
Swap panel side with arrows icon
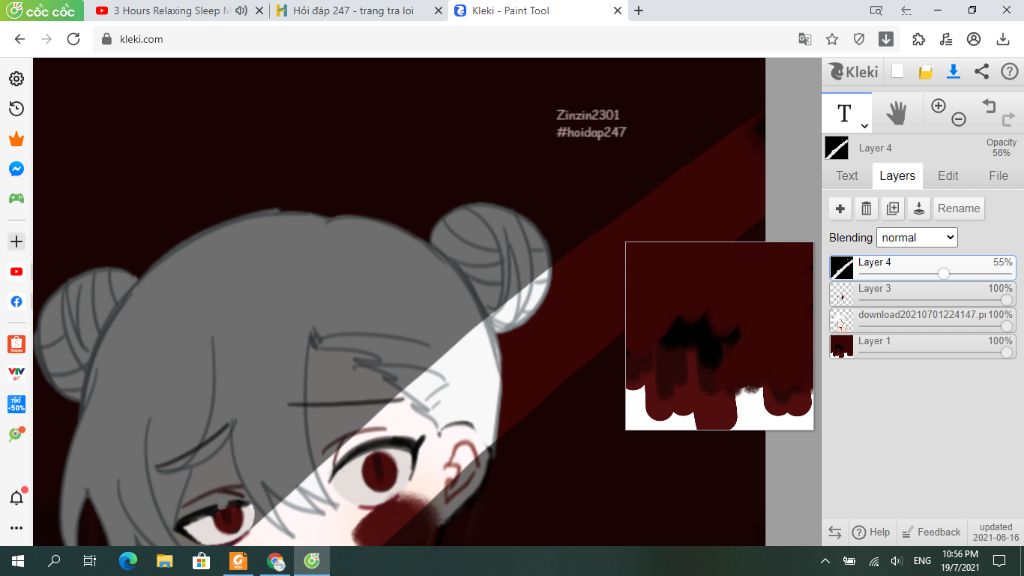tap(835, 532)
